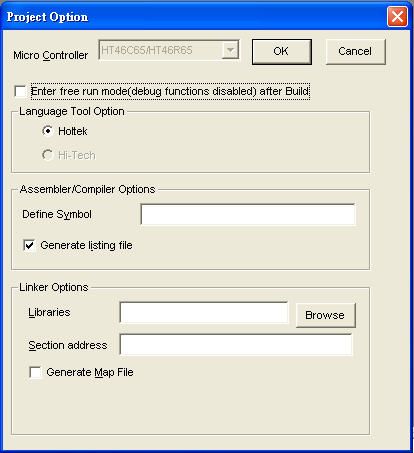Viewport: 414px width, 453px height.
Task: Click the Enter free run mode label text
Action: click(170, 91)
